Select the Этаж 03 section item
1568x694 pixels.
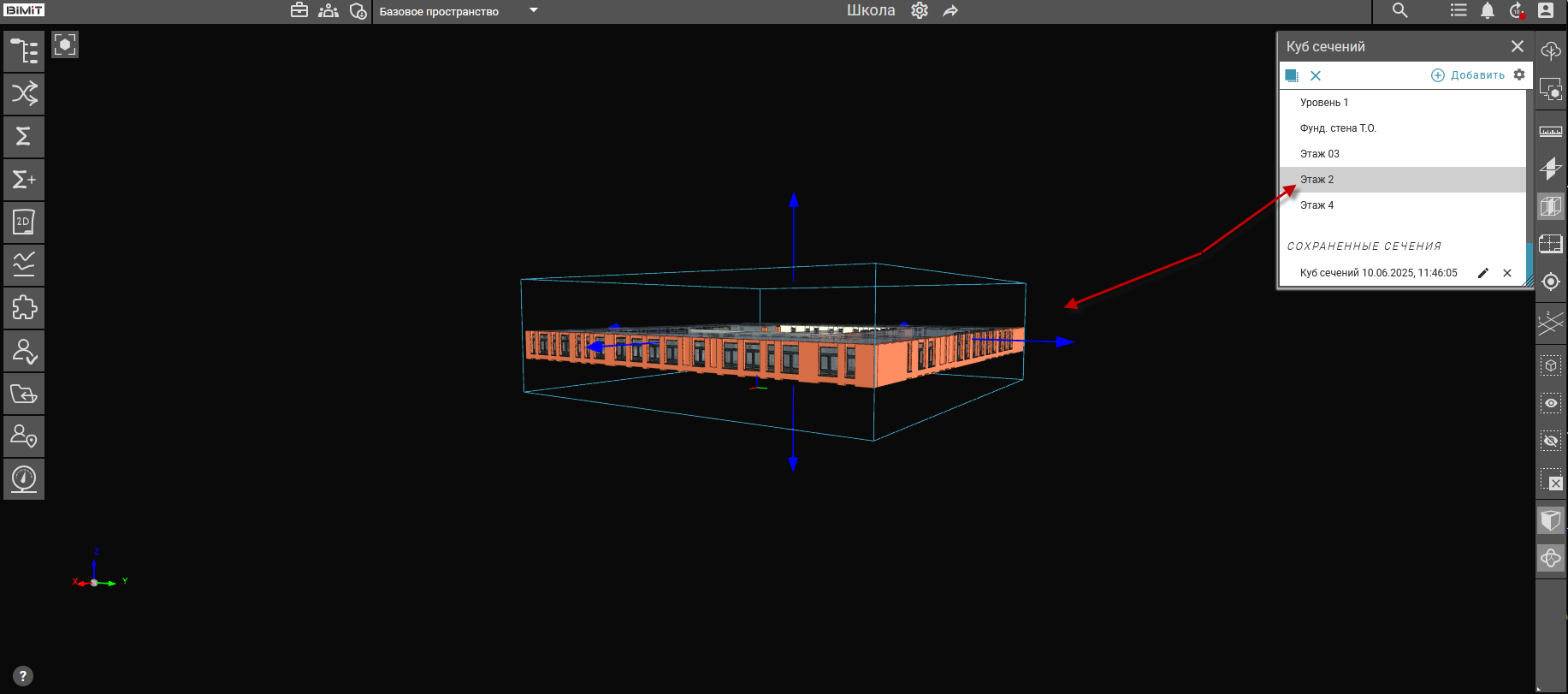pyautogui.click(x=1320, y=154)
